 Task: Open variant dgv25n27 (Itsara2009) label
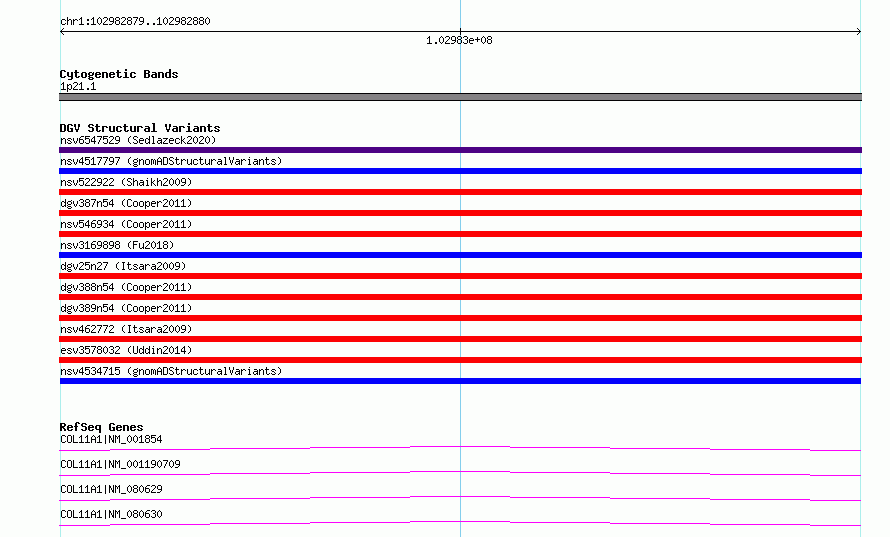coord(123,266)
